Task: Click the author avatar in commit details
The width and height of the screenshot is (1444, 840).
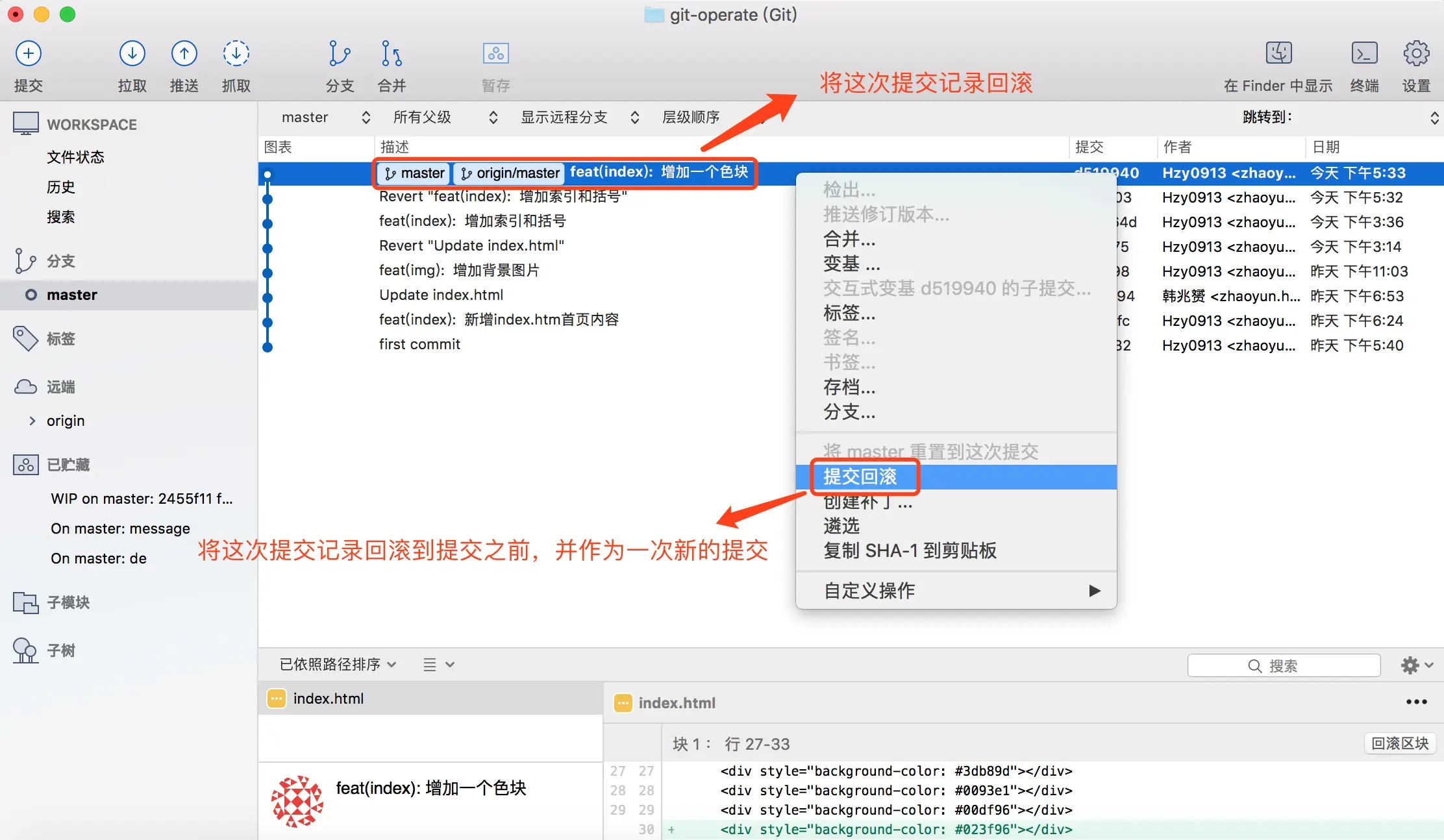Action: (x=297, y=801)
